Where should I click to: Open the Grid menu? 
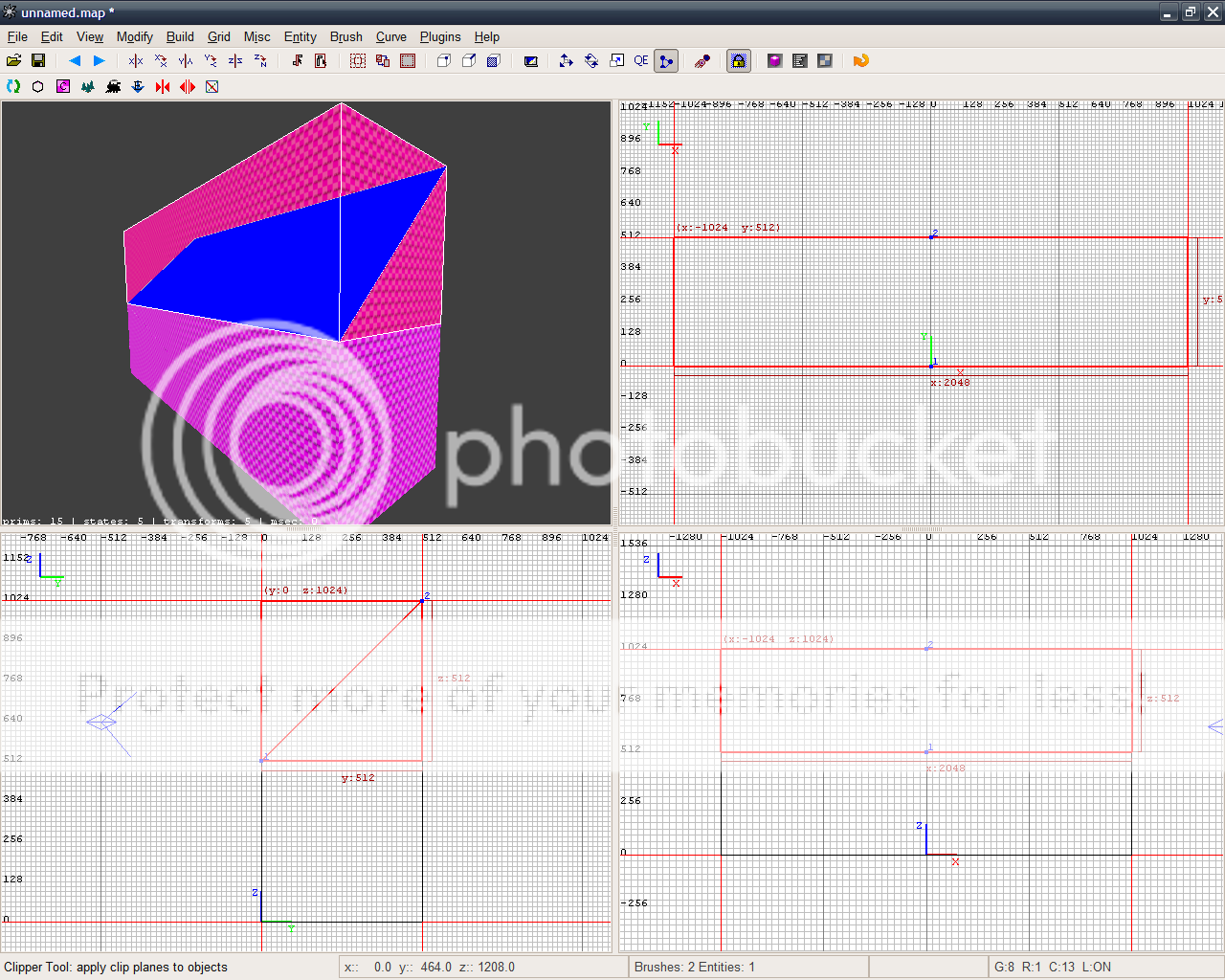click(218, 36)
